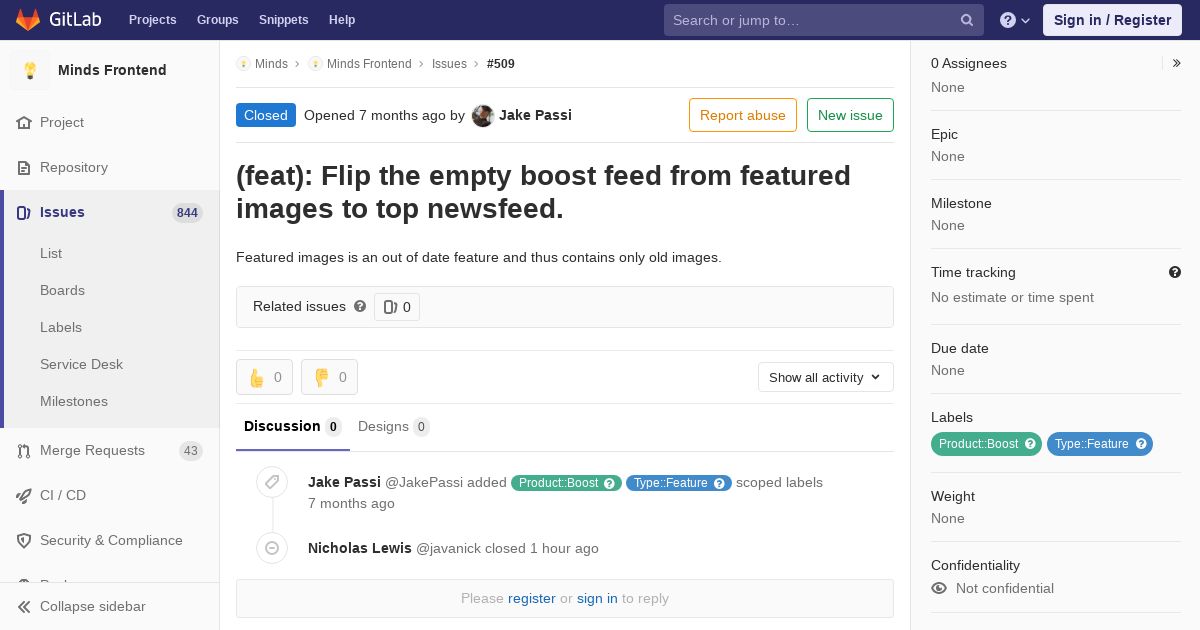Screen dimensions: 1200x630
Task: Click the Not confidential eye icon
Action: coord(939,588)
